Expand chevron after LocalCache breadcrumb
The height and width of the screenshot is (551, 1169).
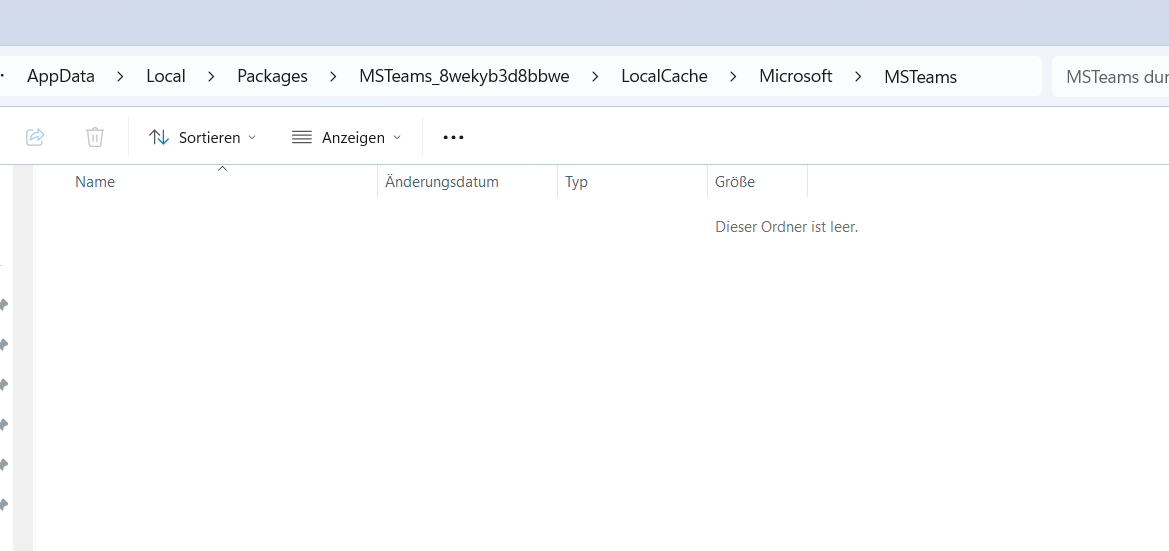734,76
